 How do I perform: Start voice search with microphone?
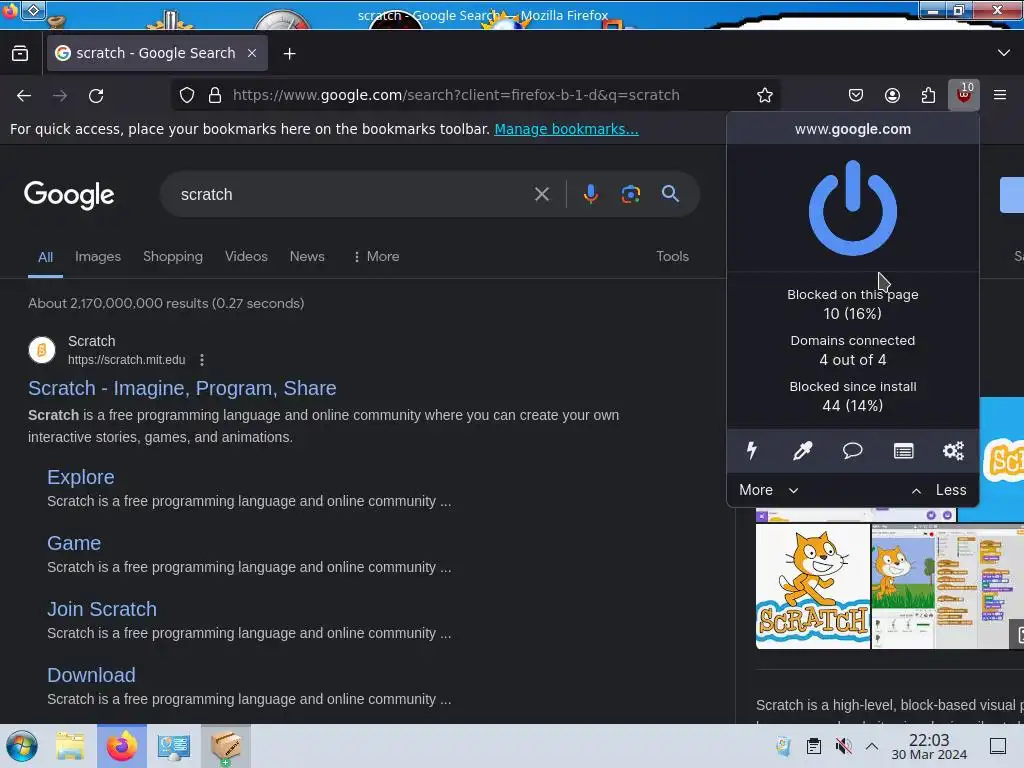point(590,194)
